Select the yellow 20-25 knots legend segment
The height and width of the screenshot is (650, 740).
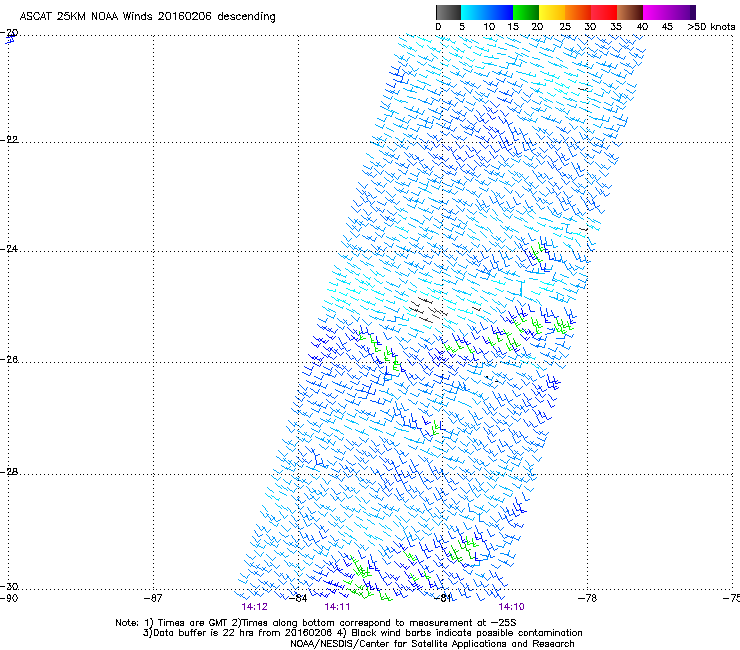552,12
